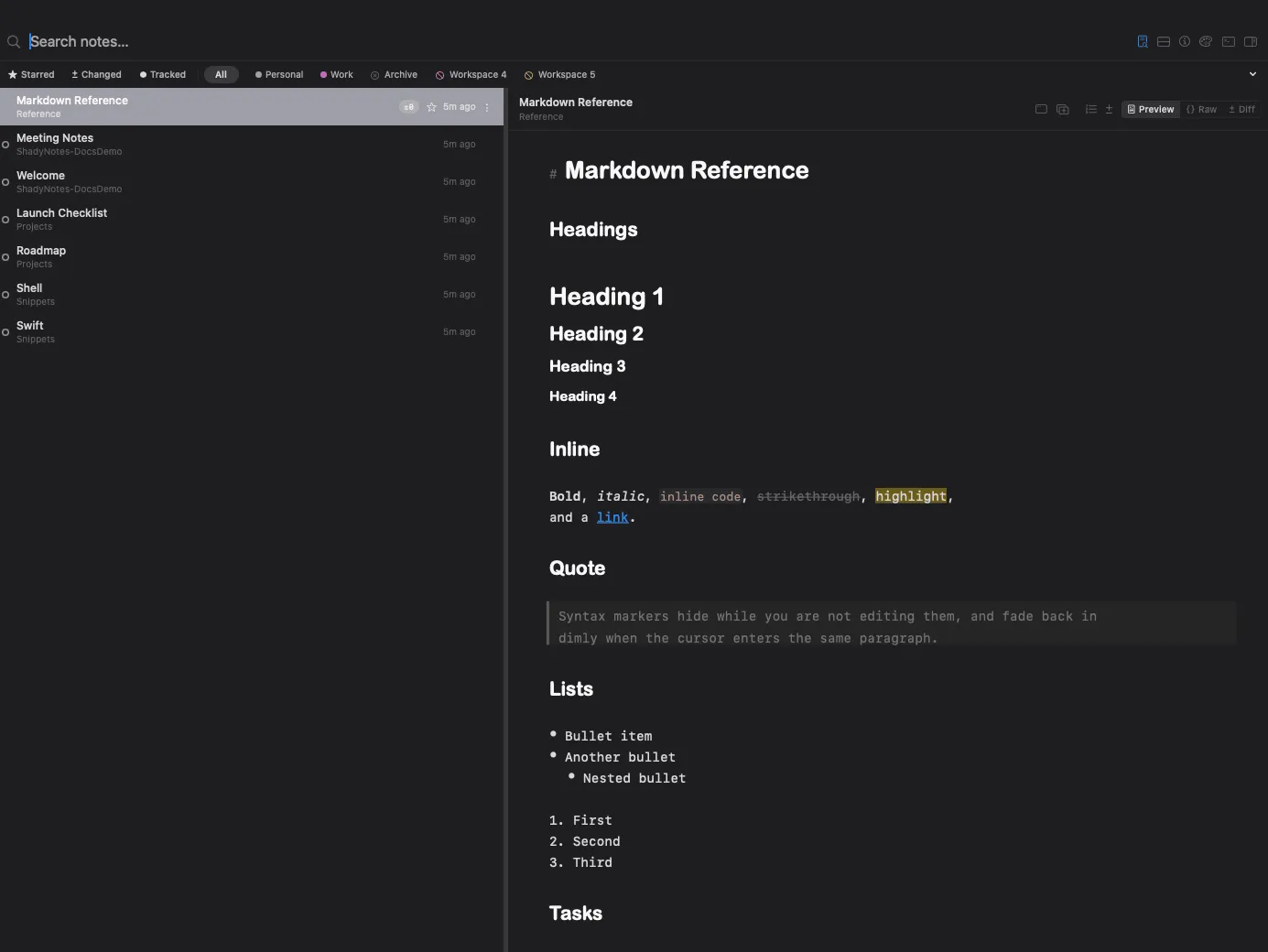Follow the 'link' hyperlink in Inline section
Image resolution: width=1268 pixels, height=952 pixels.
point(612,518)
